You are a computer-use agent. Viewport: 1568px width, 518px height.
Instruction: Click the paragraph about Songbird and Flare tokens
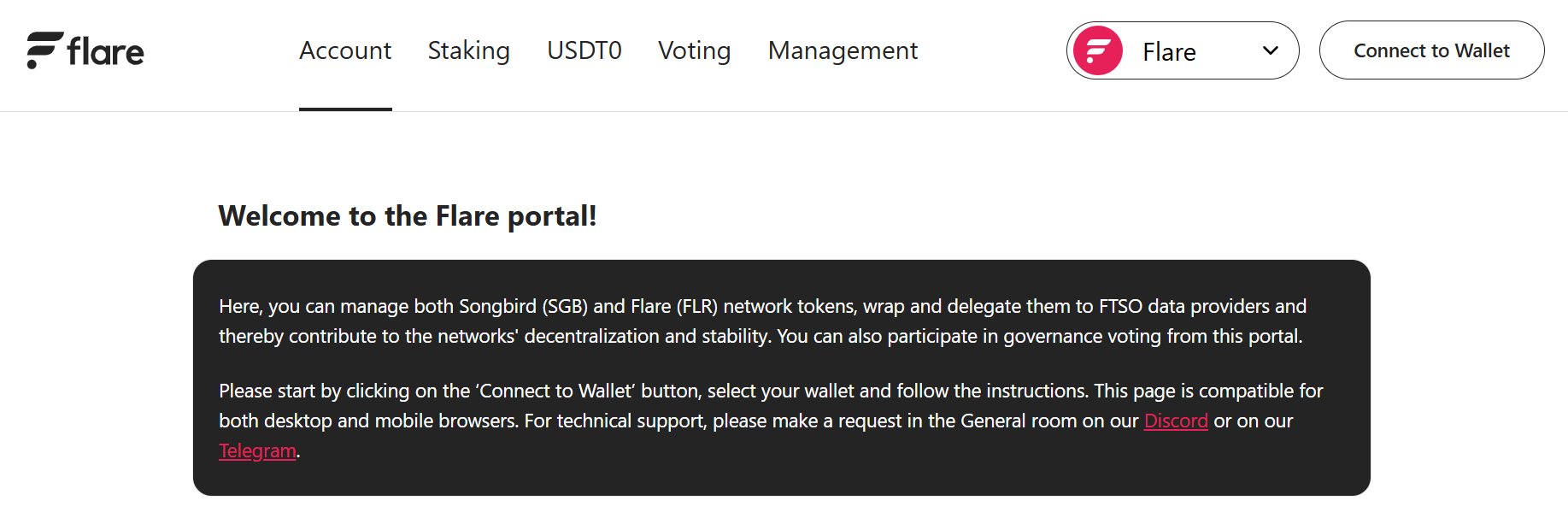(x=761, y=321)
